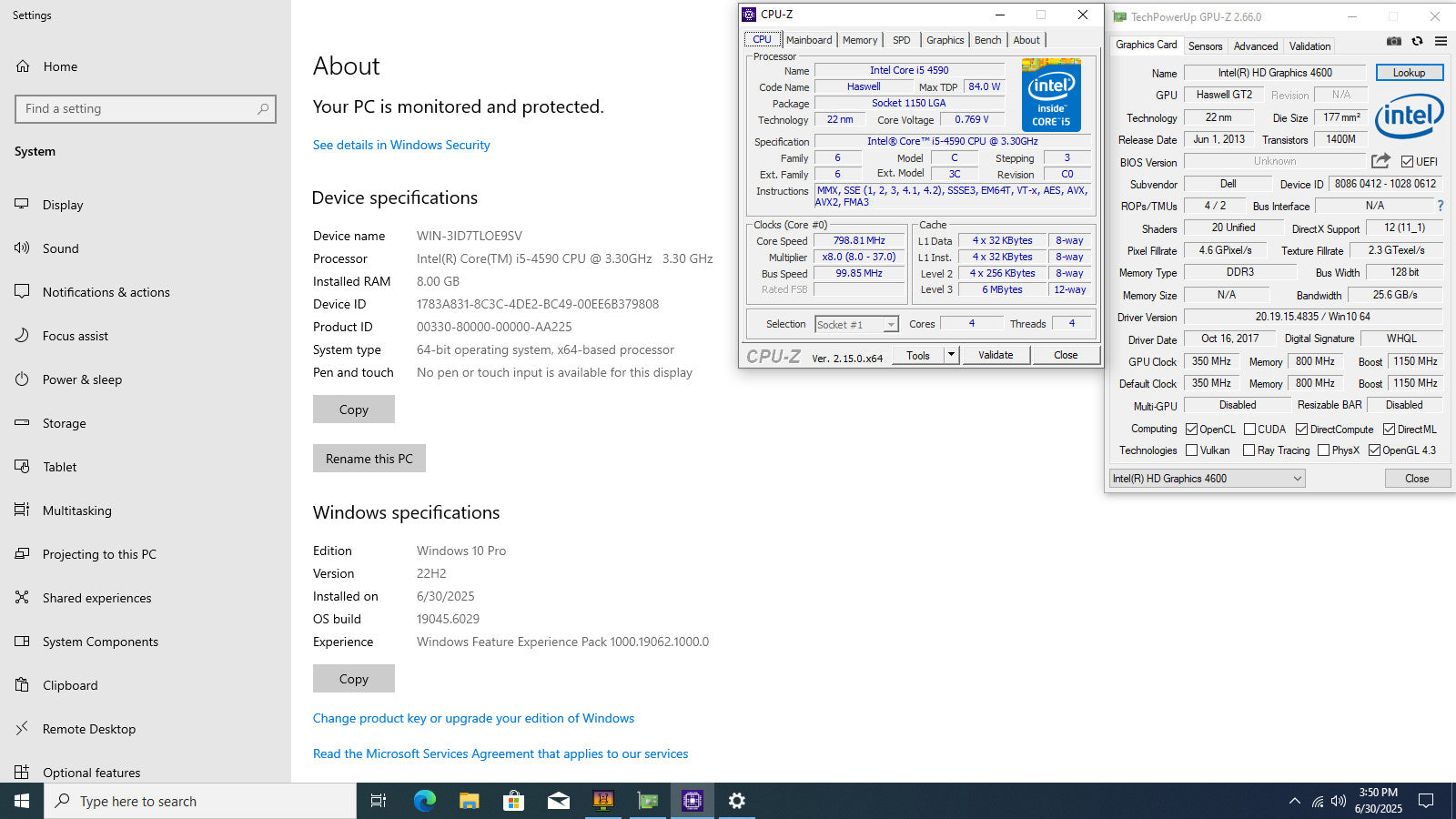Click the GPU-Z Lookup button

click(x=1408, y=73)
